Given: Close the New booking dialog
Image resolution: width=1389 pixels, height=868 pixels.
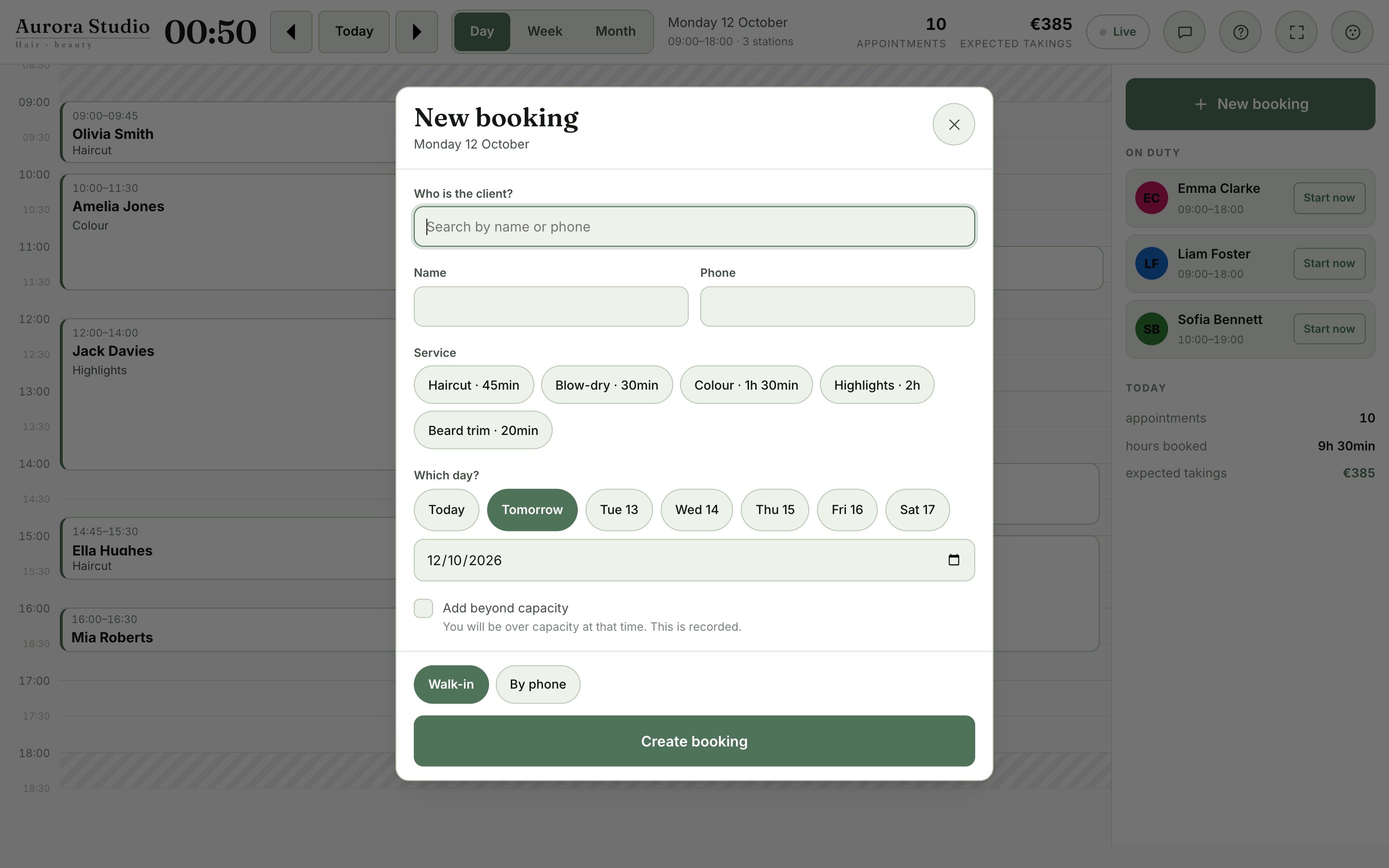Looking at the screenshot, I should click(x=954, y=124).
